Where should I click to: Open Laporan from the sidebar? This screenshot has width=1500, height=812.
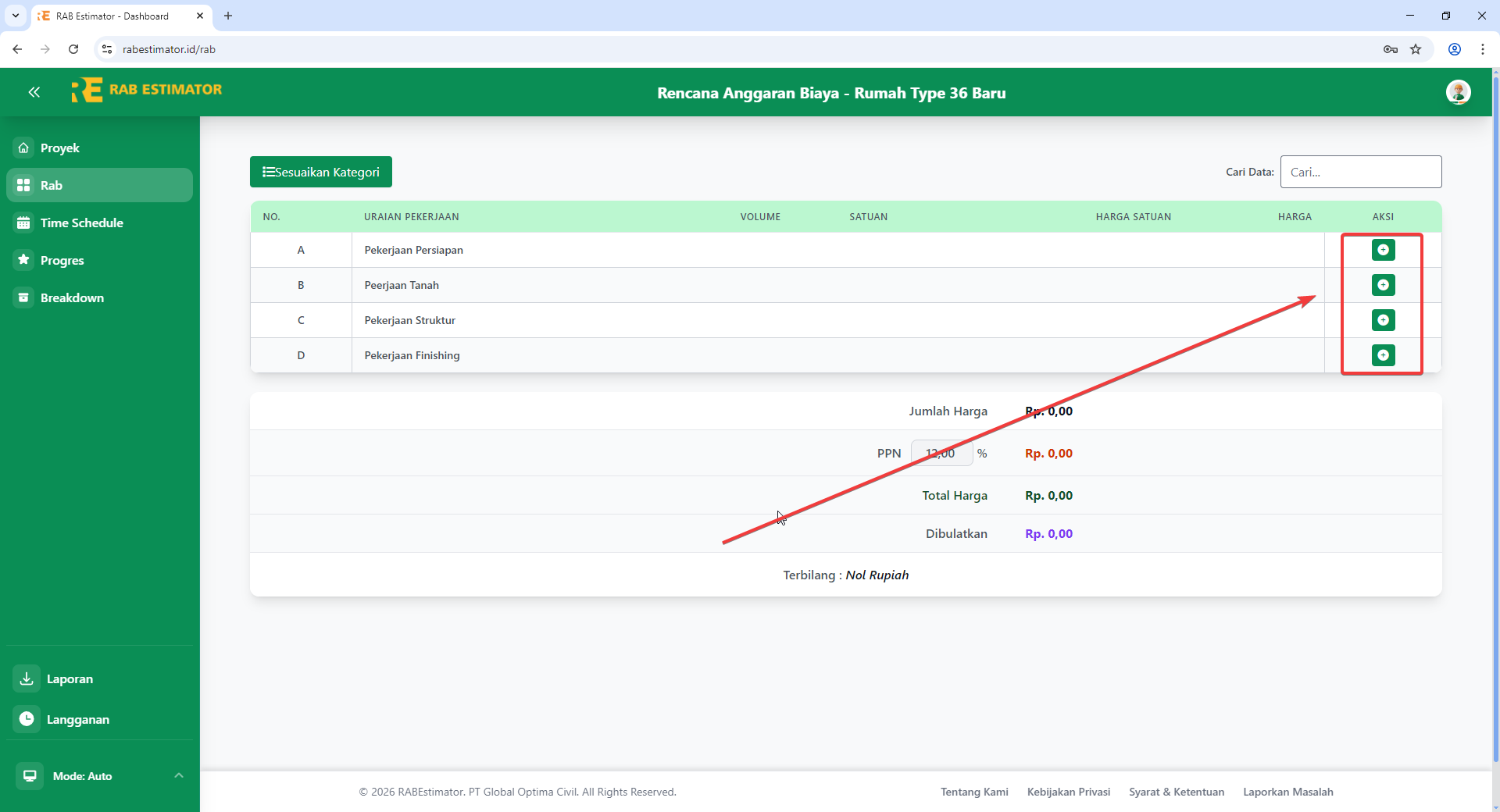(70, 679)
